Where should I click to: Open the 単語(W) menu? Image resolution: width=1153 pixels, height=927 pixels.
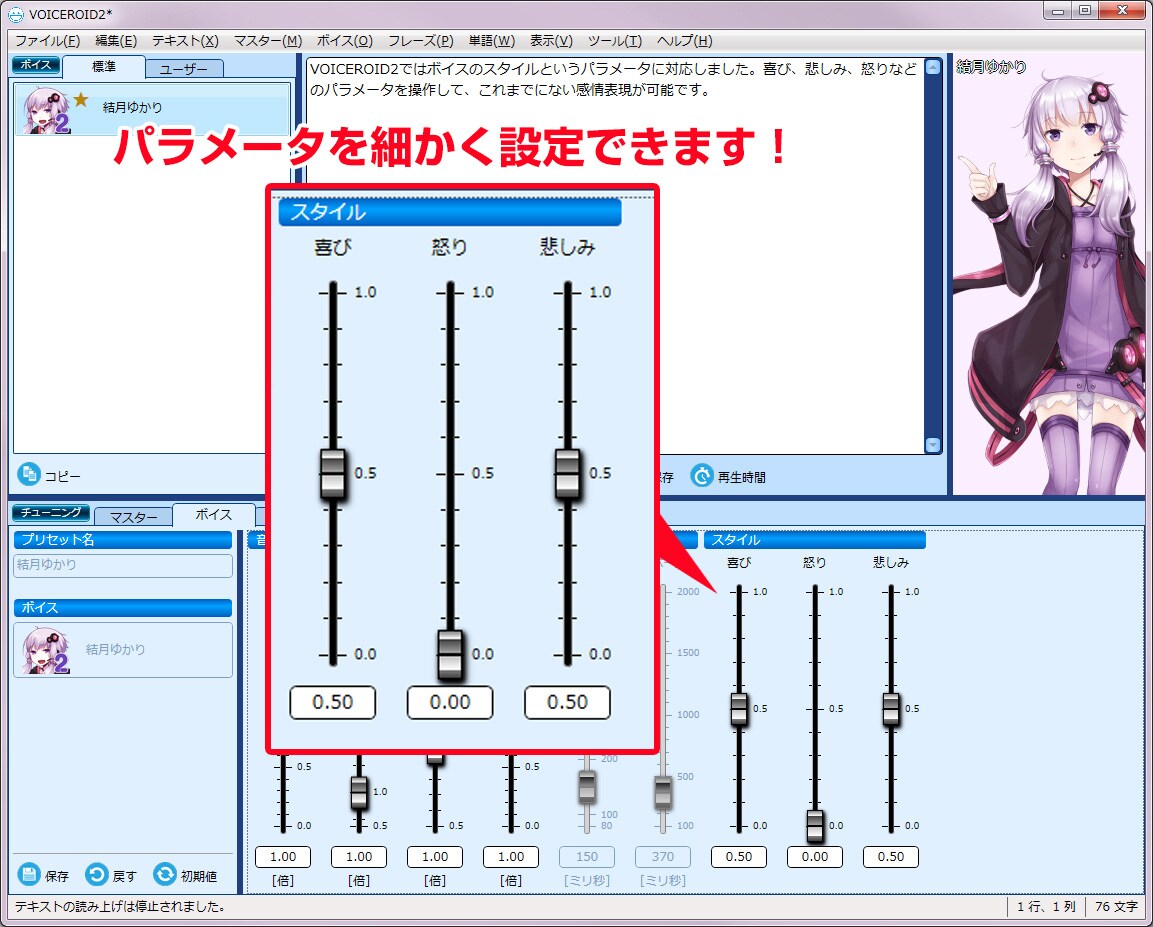[492, 41]
